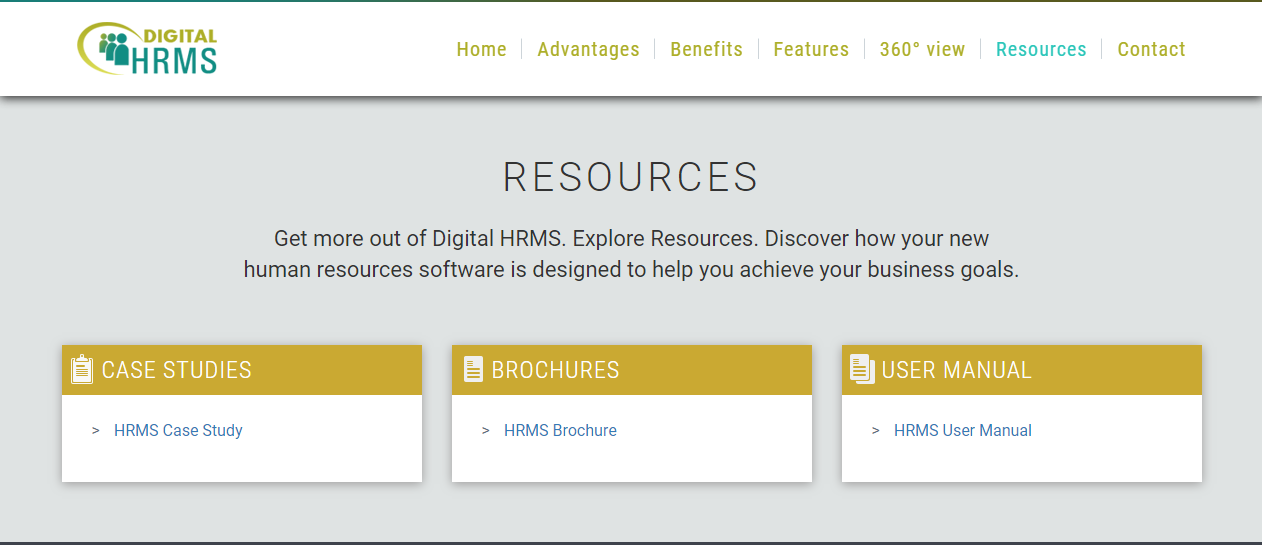Download the HRMS Brochure link
The height and width of the screenshot is (545, 1262).
click(560, 430)
